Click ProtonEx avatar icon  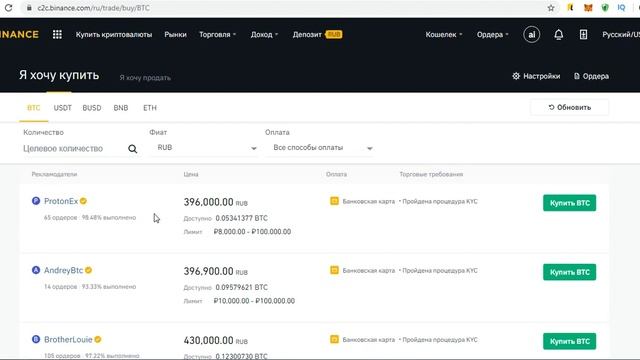click(x=36, y=201)
